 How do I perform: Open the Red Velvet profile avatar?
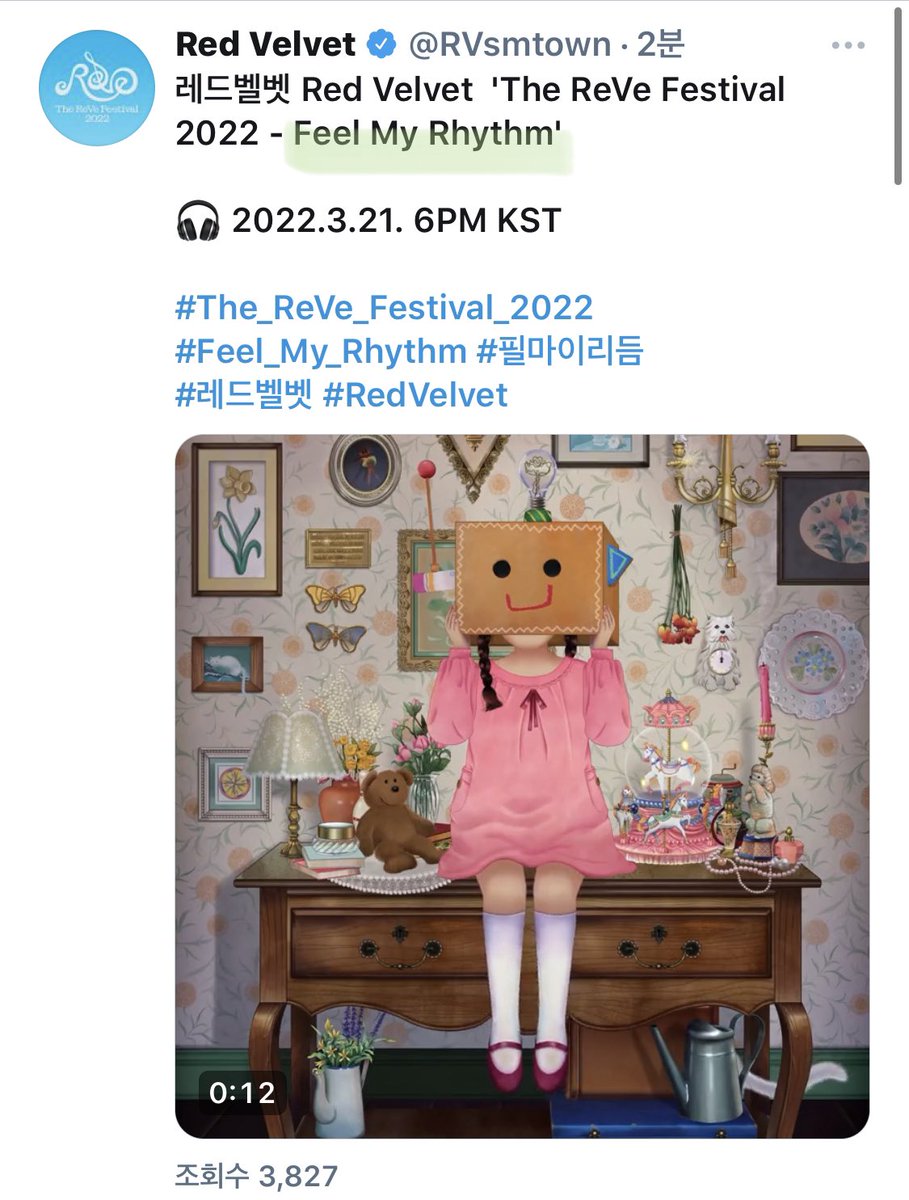point(96,89)
